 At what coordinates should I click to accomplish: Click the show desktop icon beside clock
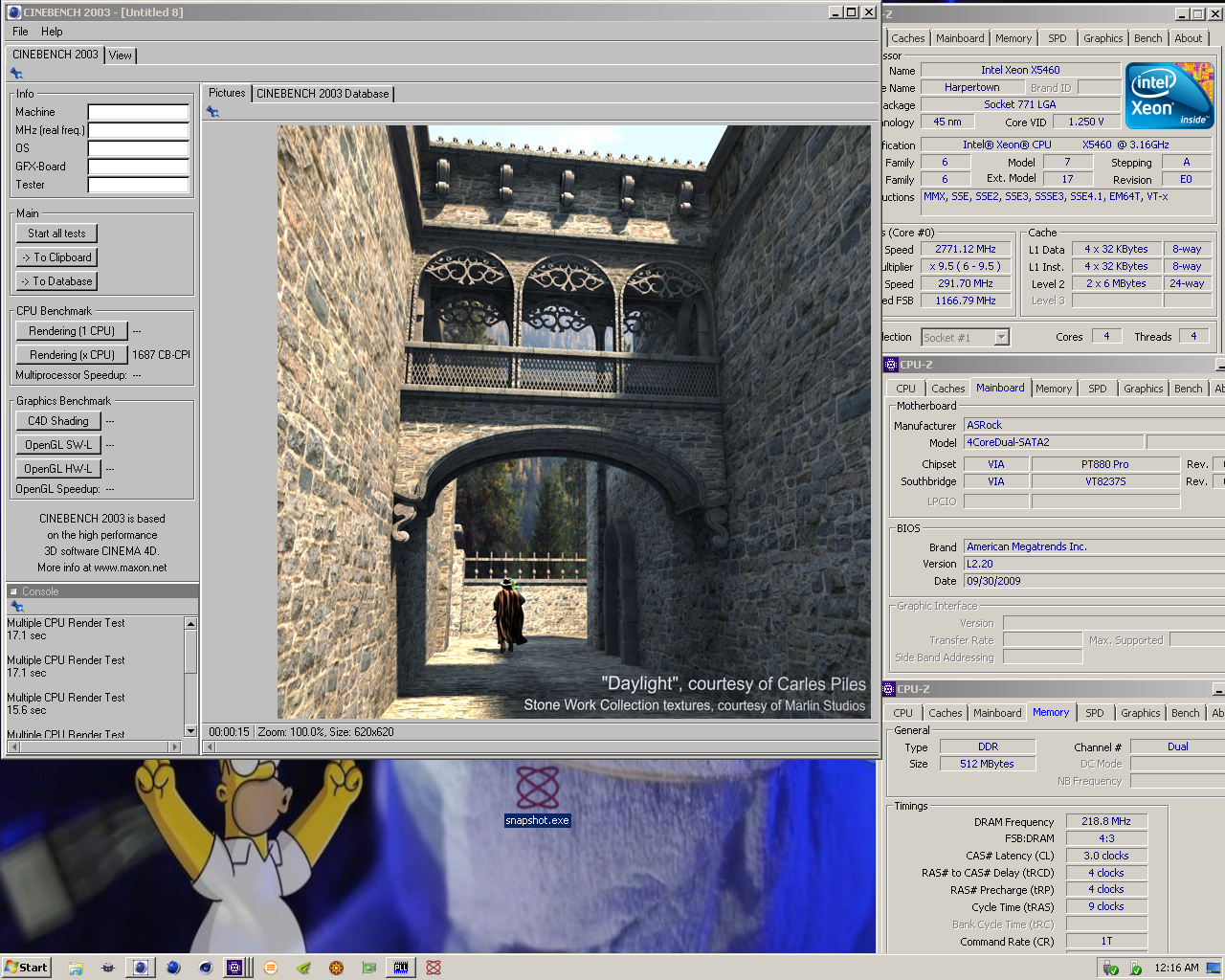coord(1215,968)
